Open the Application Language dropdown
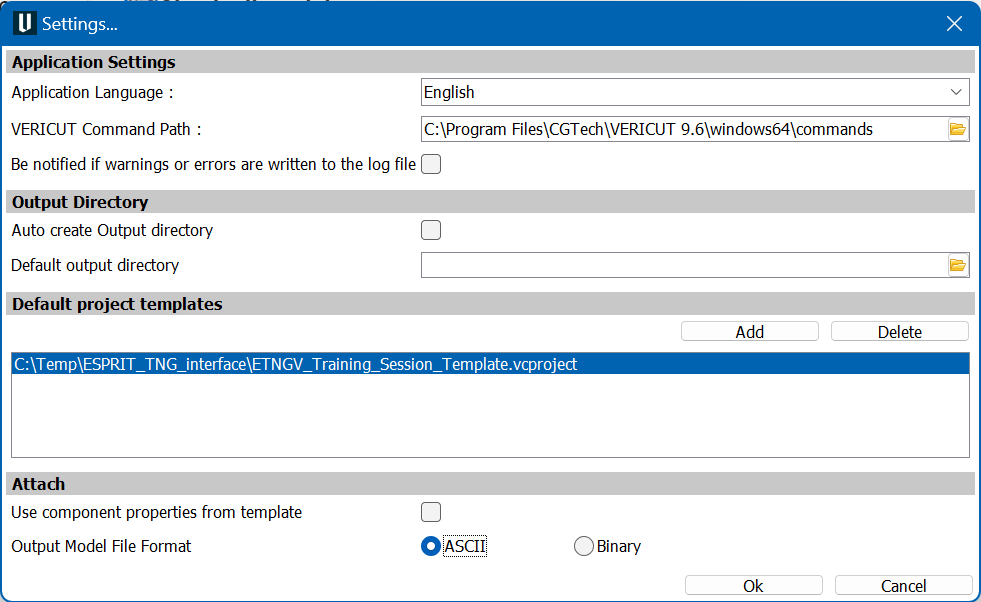This screenshot has height=602, width=981. [x=695, y=92]
